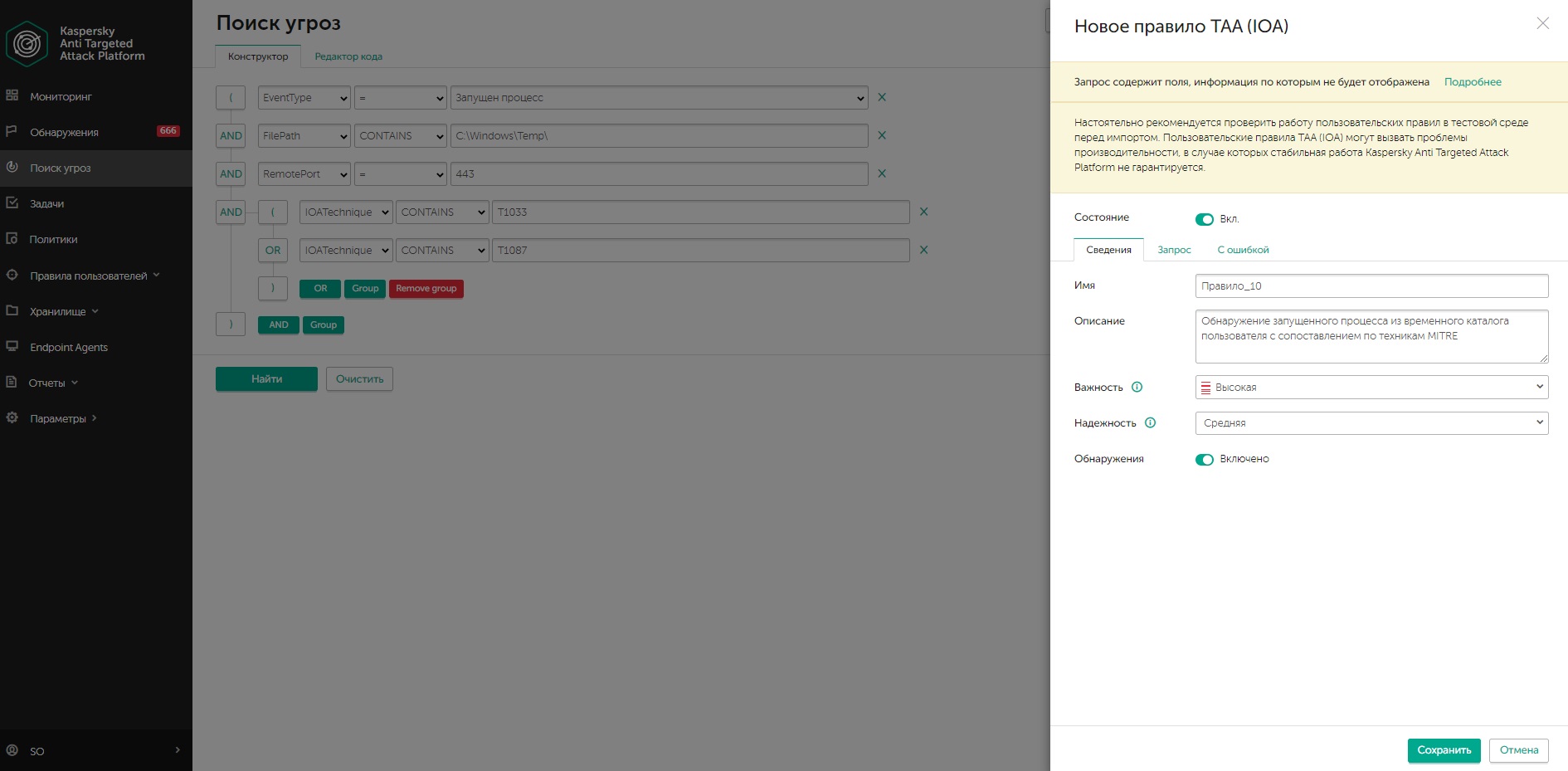Click the Сохранить button

pos(1444,750)
